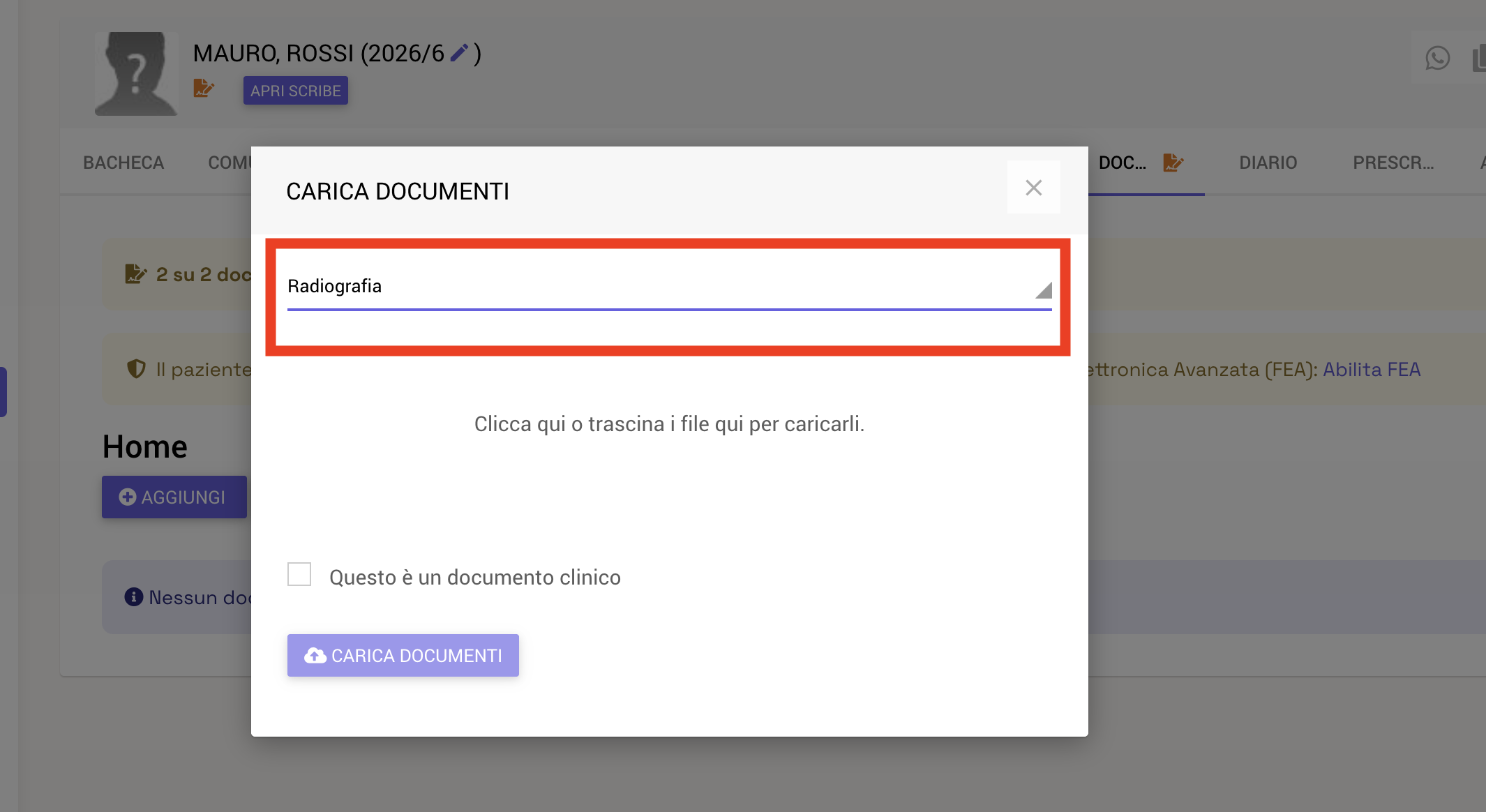Click the Apri Scribe button
This screenshot has height=812, width=1486.
pyautogui.click(x=296, y=91)
